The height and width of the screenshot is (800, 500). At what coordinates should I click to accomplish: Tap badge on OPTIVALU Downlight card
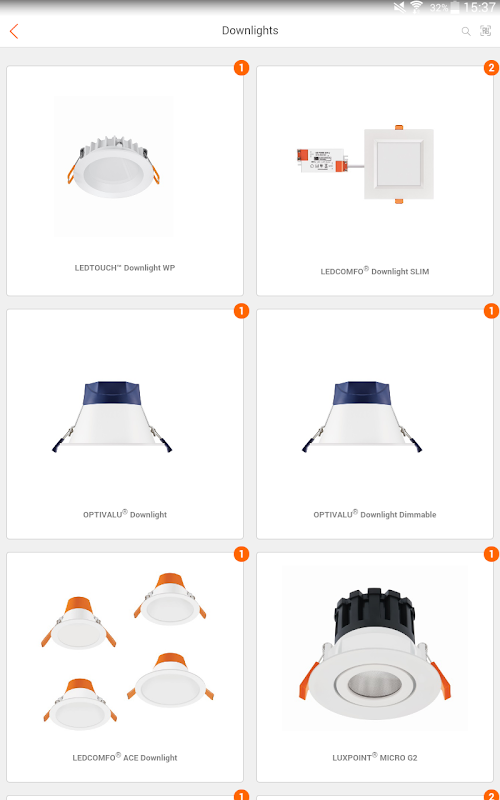241,311
